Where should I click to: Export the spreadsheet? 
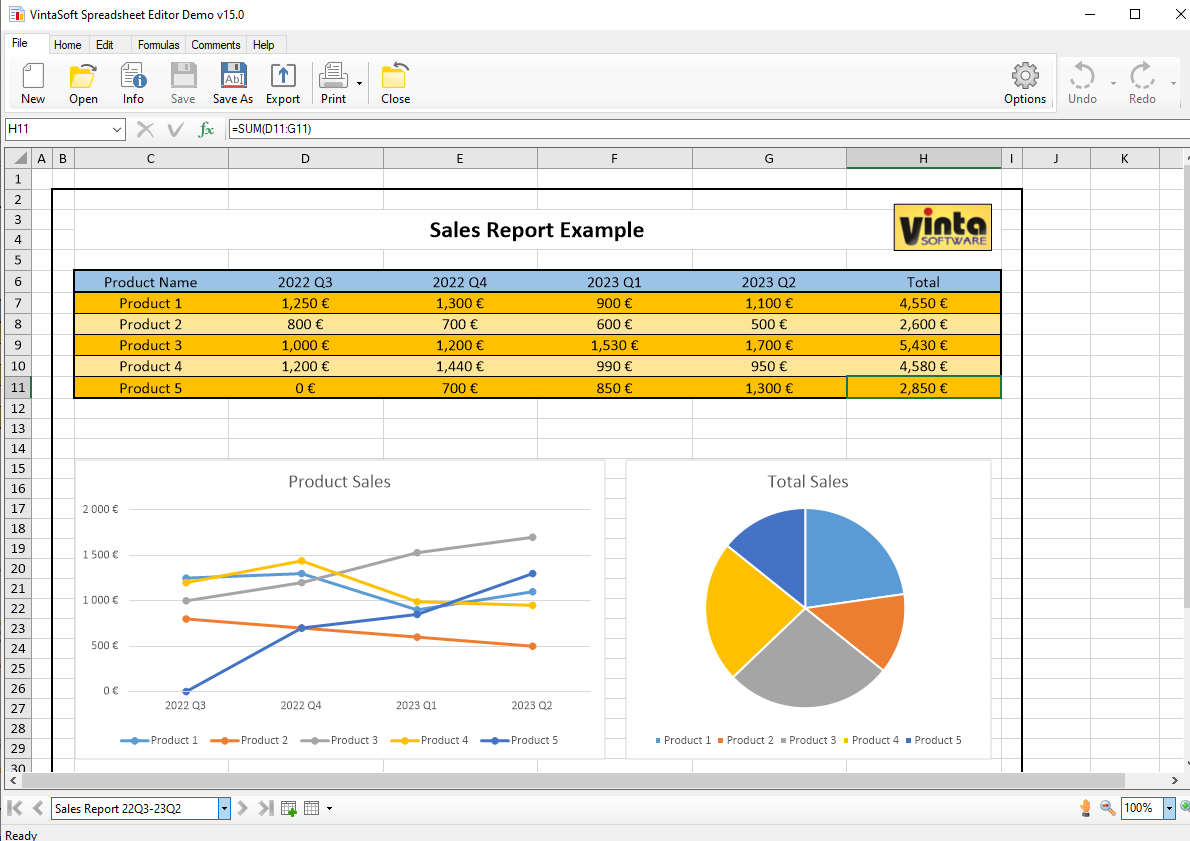click(x=283, y=83)
